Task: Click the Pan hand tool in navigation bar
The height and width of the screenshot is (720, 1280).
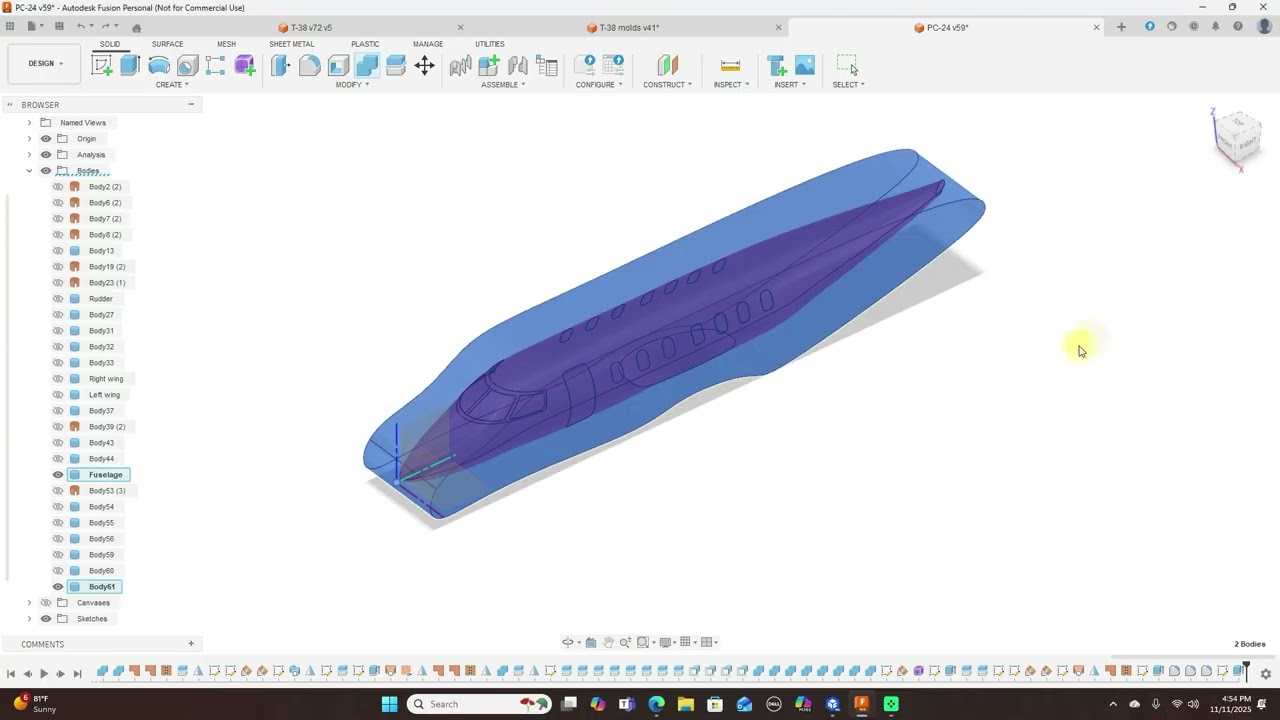Action: 608,642
